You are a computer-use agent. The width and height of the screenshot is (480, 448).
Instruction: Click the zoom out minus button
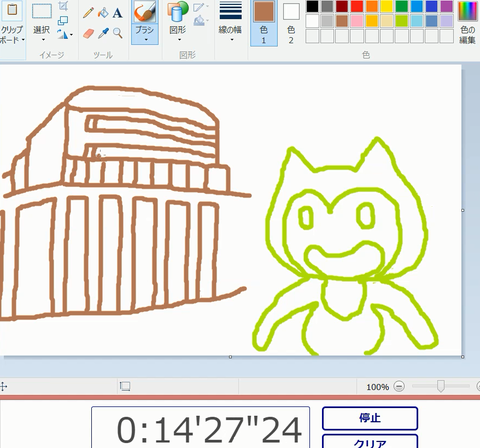pos(399,386)
